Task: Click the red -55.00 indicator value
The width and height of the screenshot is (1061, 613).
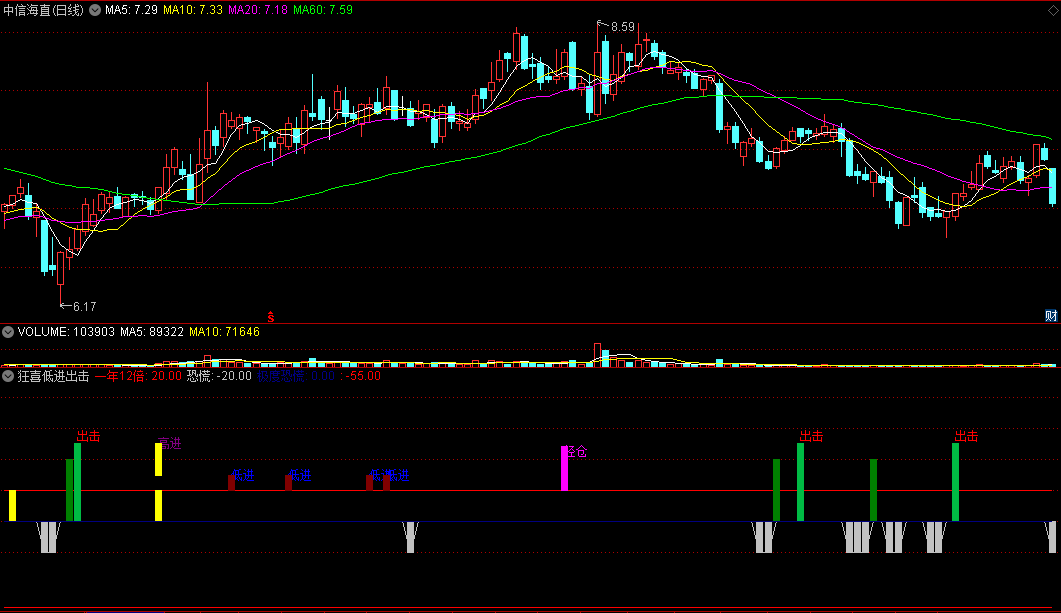Action: (363, 376)
